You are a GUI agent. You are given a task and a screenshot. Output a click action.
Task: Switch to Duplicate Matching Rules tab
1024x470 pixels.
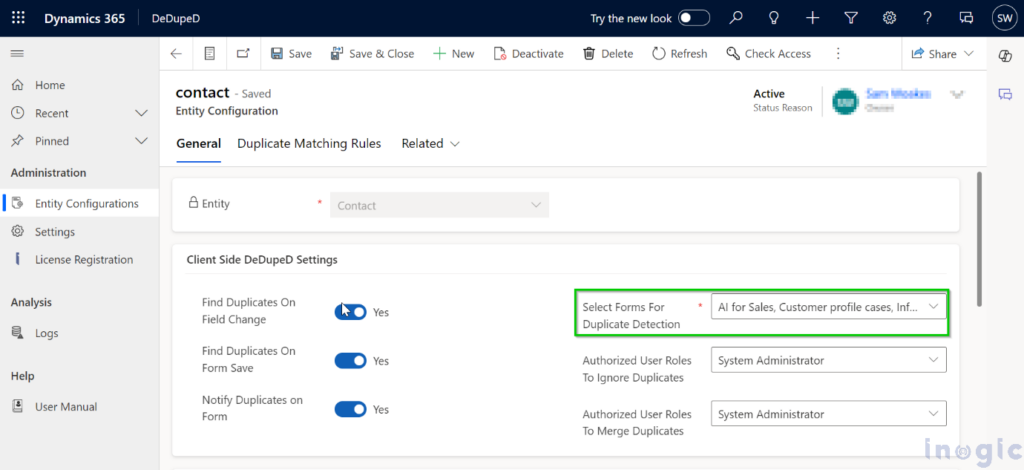pyautogui.click(x=309, y=144)
